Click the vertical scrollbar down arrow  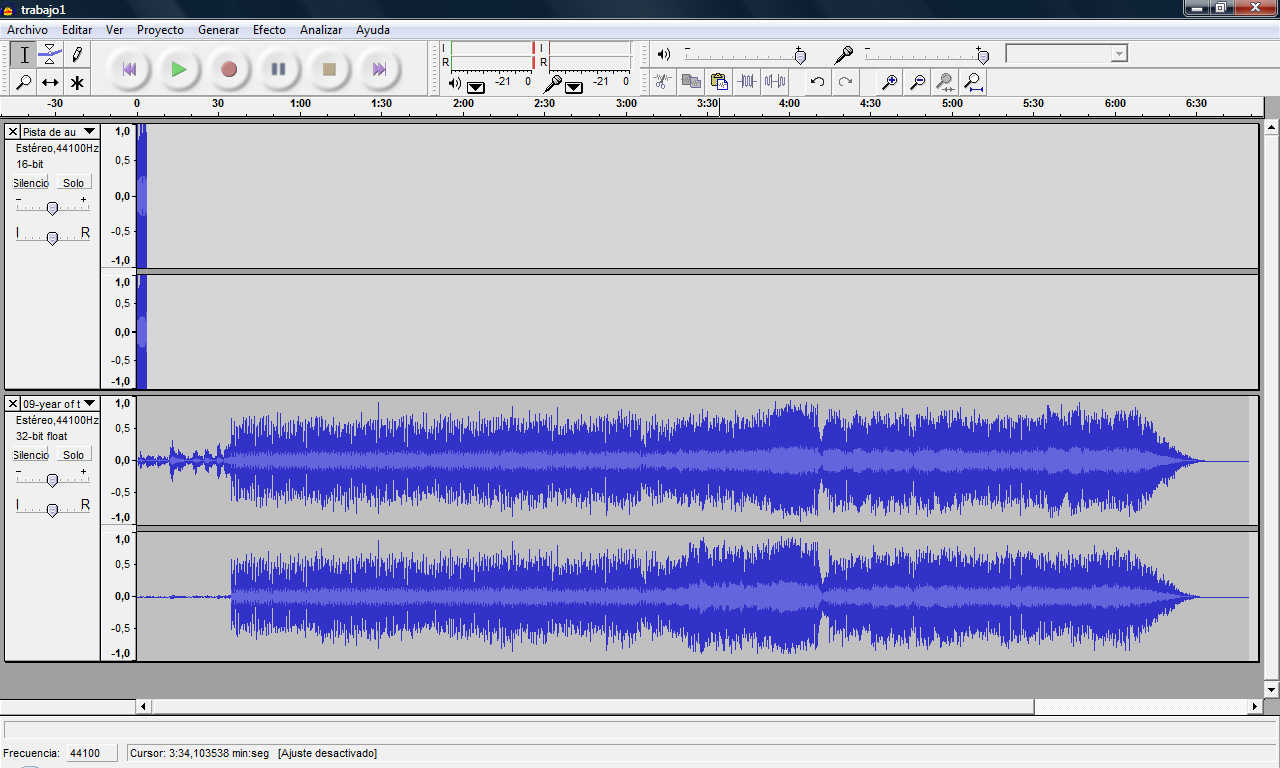pyautogui.click(x=1271, y=690)
